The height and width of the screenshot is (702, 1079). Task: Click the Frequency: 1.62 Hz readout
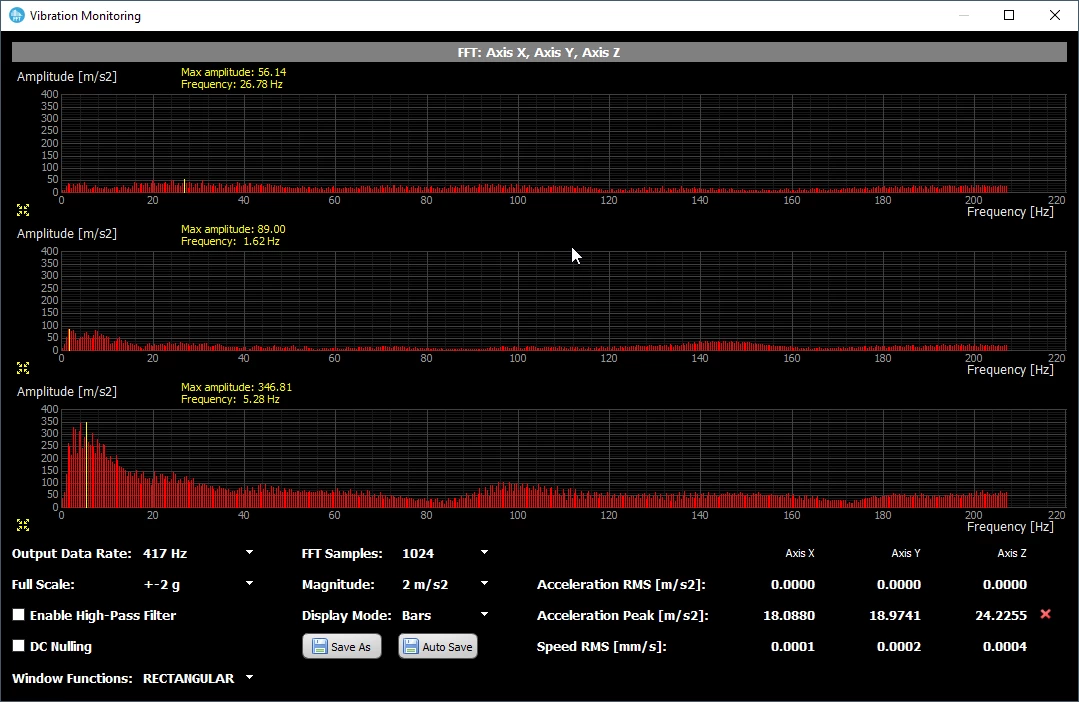click(230, 241)
